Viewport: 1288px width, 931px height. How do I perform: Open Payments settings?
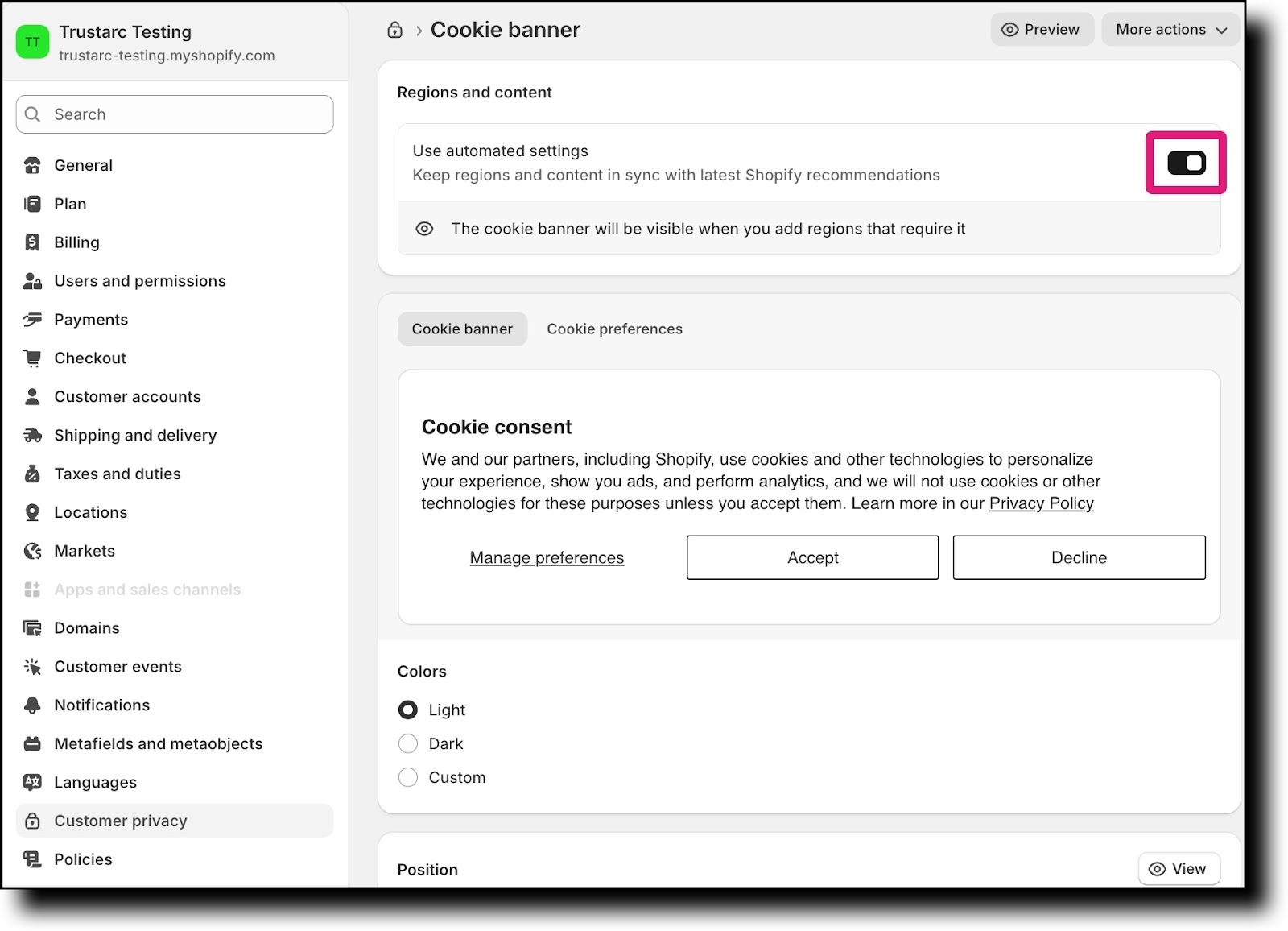175,320
